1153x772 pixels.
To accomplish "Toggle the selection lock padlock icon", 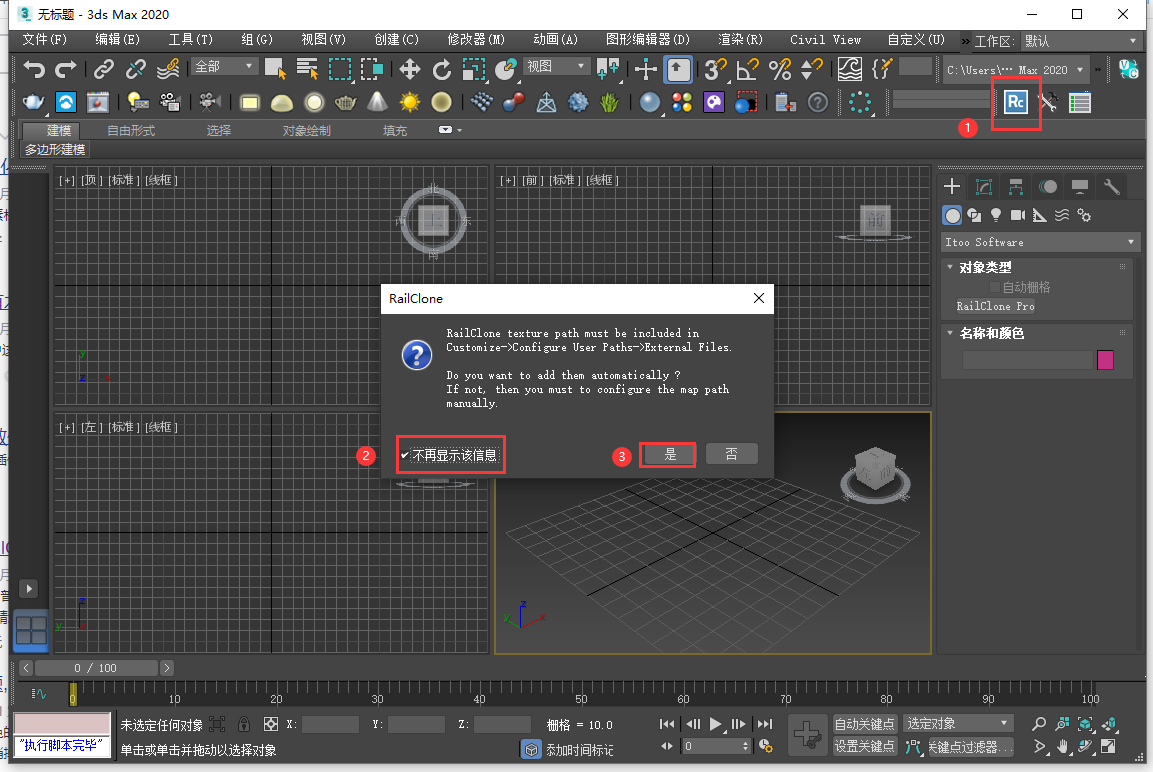I will click(x=244, y=724).
